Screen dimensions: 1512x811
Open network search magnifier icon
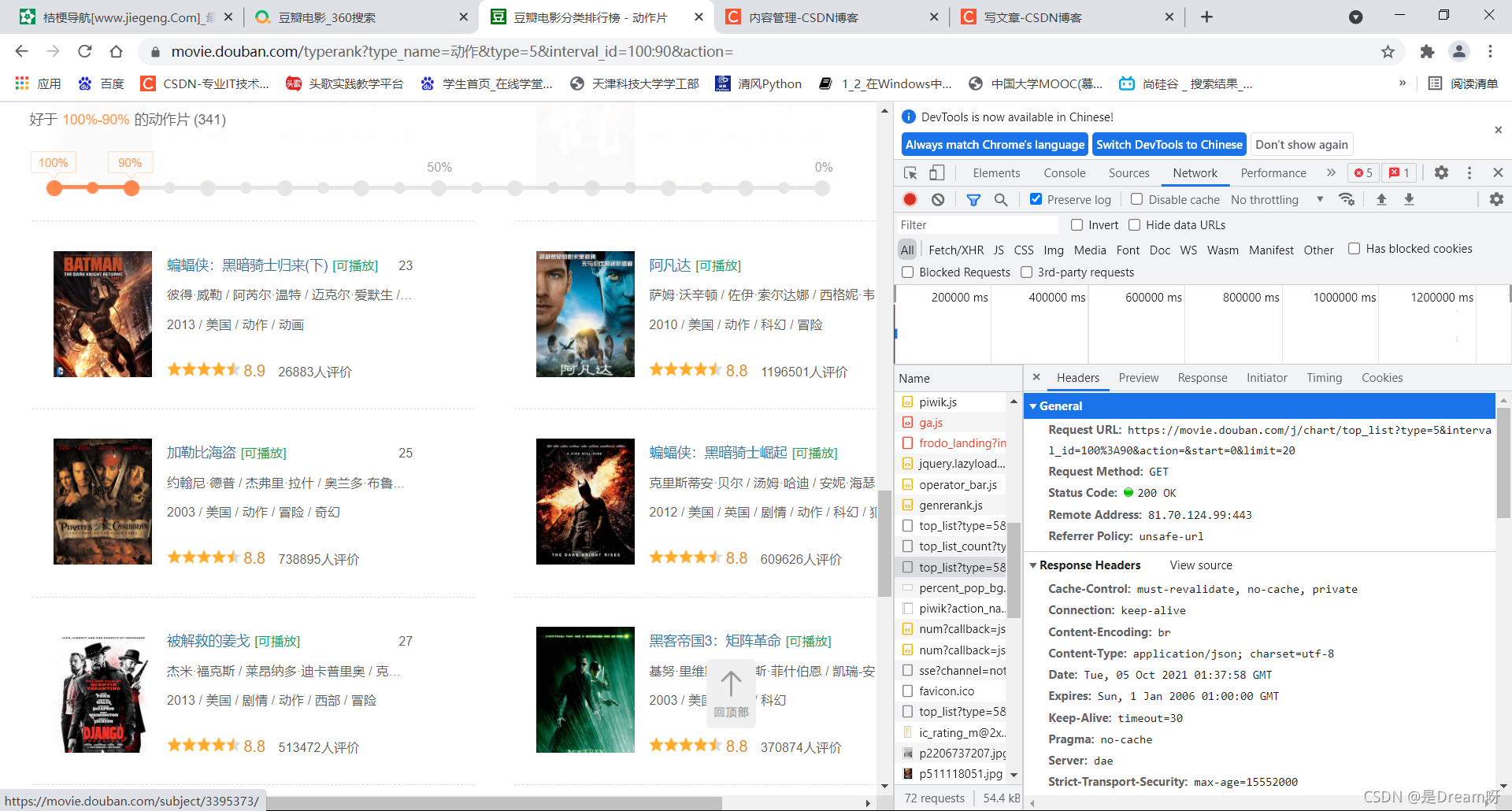tap(1001, 199)
